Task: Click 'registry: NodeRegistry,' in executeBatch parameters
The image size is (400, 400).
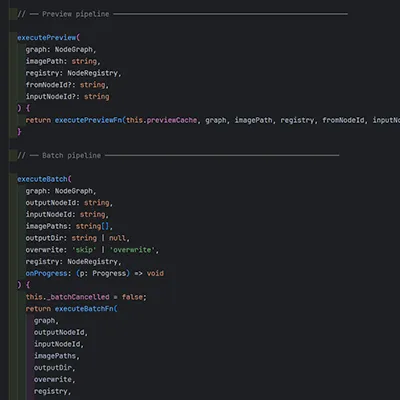Action: pyautogui.click(x=74, y=262)
